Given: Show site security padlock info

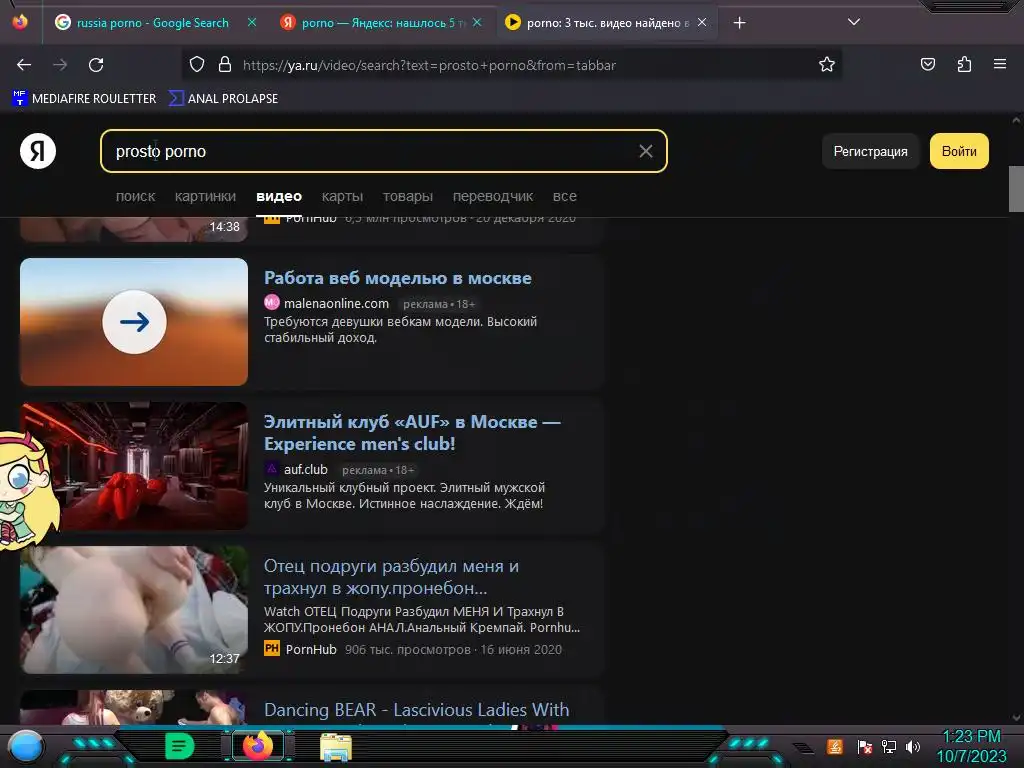Looking at the screenshot, I should pos(225,65).
